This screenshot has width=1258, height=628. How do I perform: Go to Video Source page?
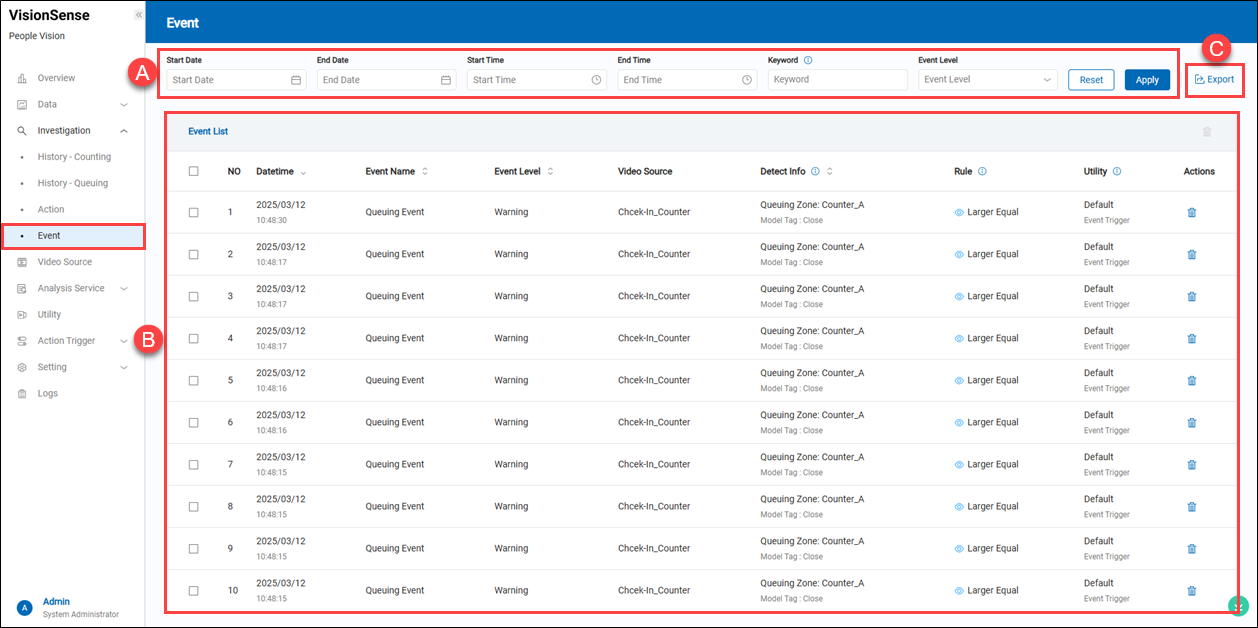(65, 262)
